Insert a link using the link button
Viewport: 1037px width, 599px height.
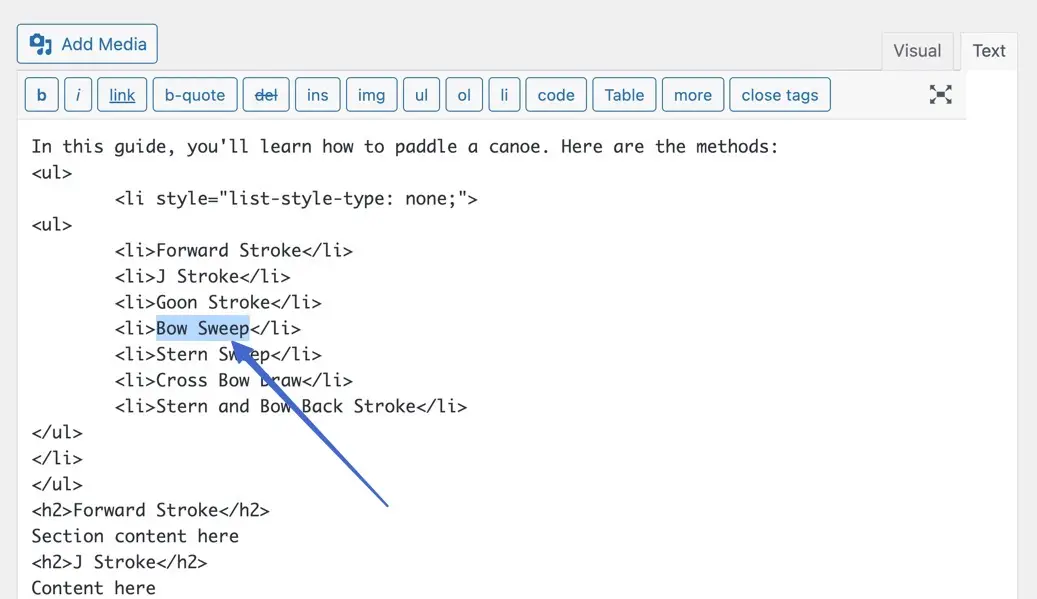pyautogui.click(x=120, y=94)
